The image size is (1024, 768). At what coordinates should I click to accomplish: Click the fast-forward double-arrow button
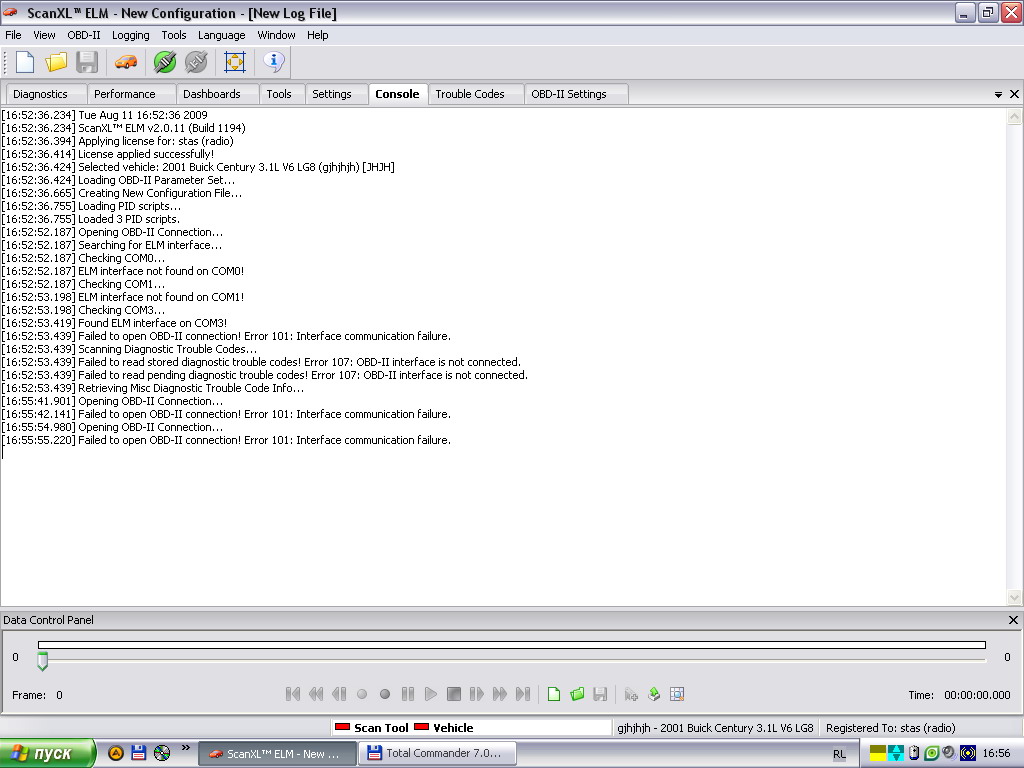pyautogui.click(x=500, y=694)
